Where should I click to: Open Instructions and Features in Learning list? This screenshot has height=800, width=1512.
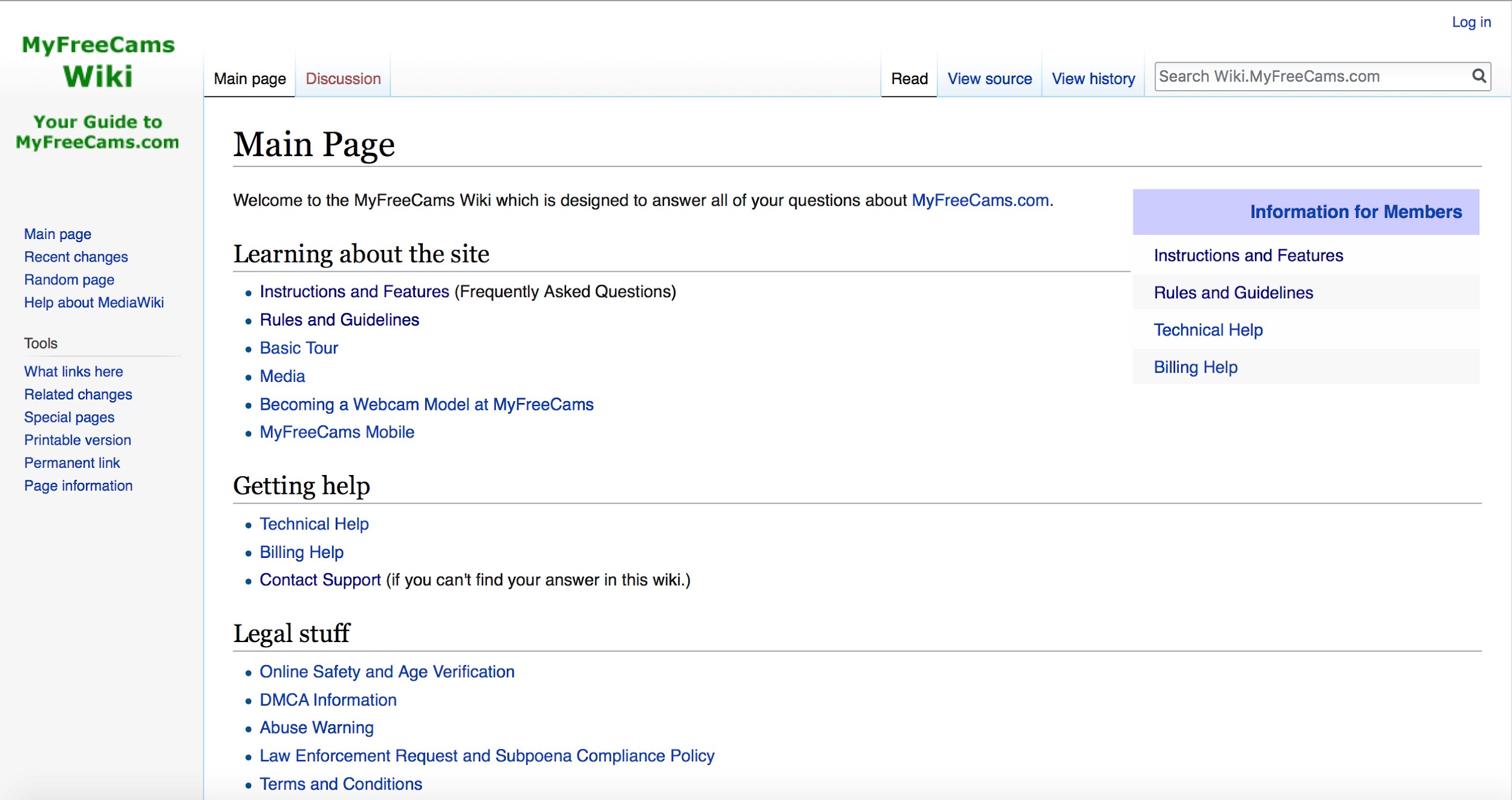click(x=354, y=292)
